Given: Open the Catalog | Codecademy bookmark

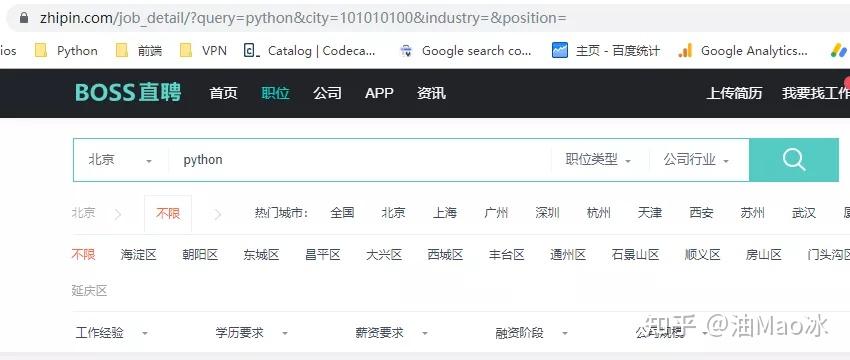Looking at the screenshot, I should coord(310,51).
